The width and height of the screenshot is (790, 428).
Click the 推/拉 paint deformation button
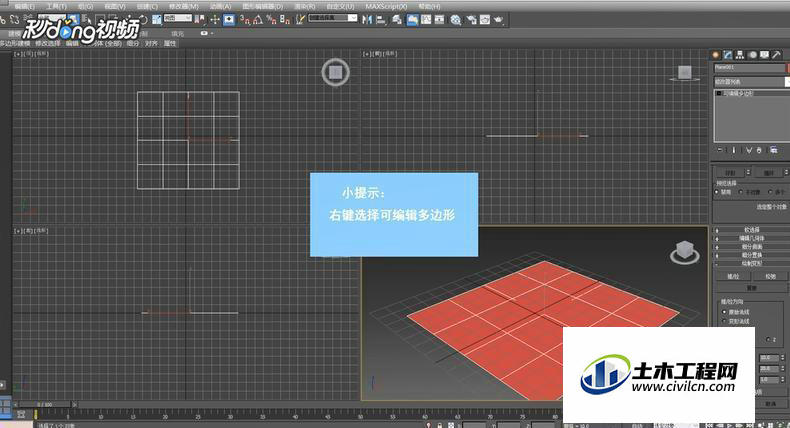pyautogui.click(x=733, y=277)
